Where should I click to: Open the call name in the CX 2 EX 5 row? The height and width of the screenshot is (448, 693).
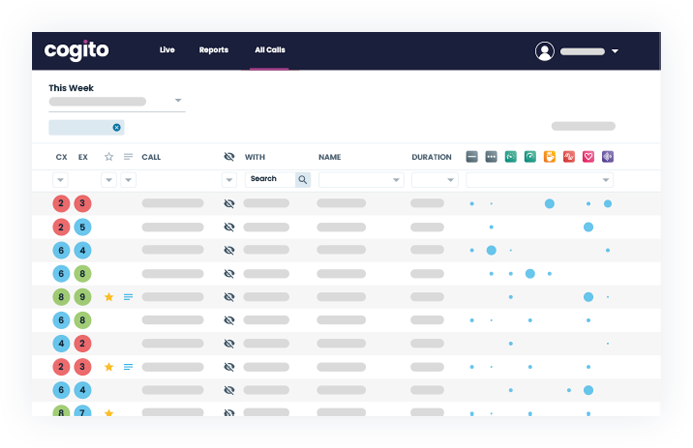tap(172, 227)
